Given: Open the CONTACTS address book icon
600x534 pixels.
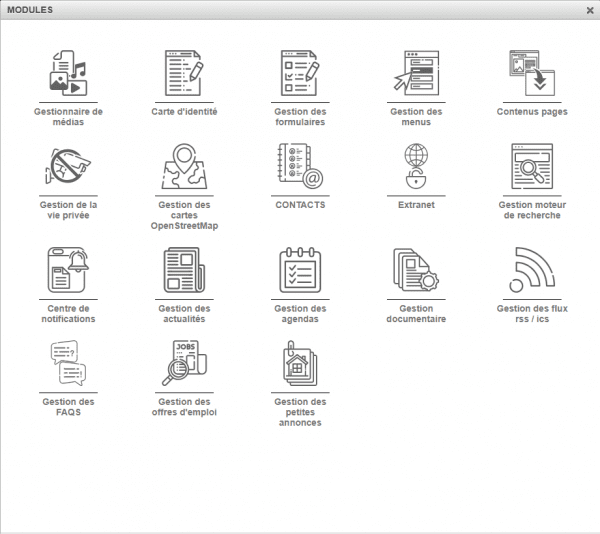Looking at the screenshot, I should [x=300, y=166].
